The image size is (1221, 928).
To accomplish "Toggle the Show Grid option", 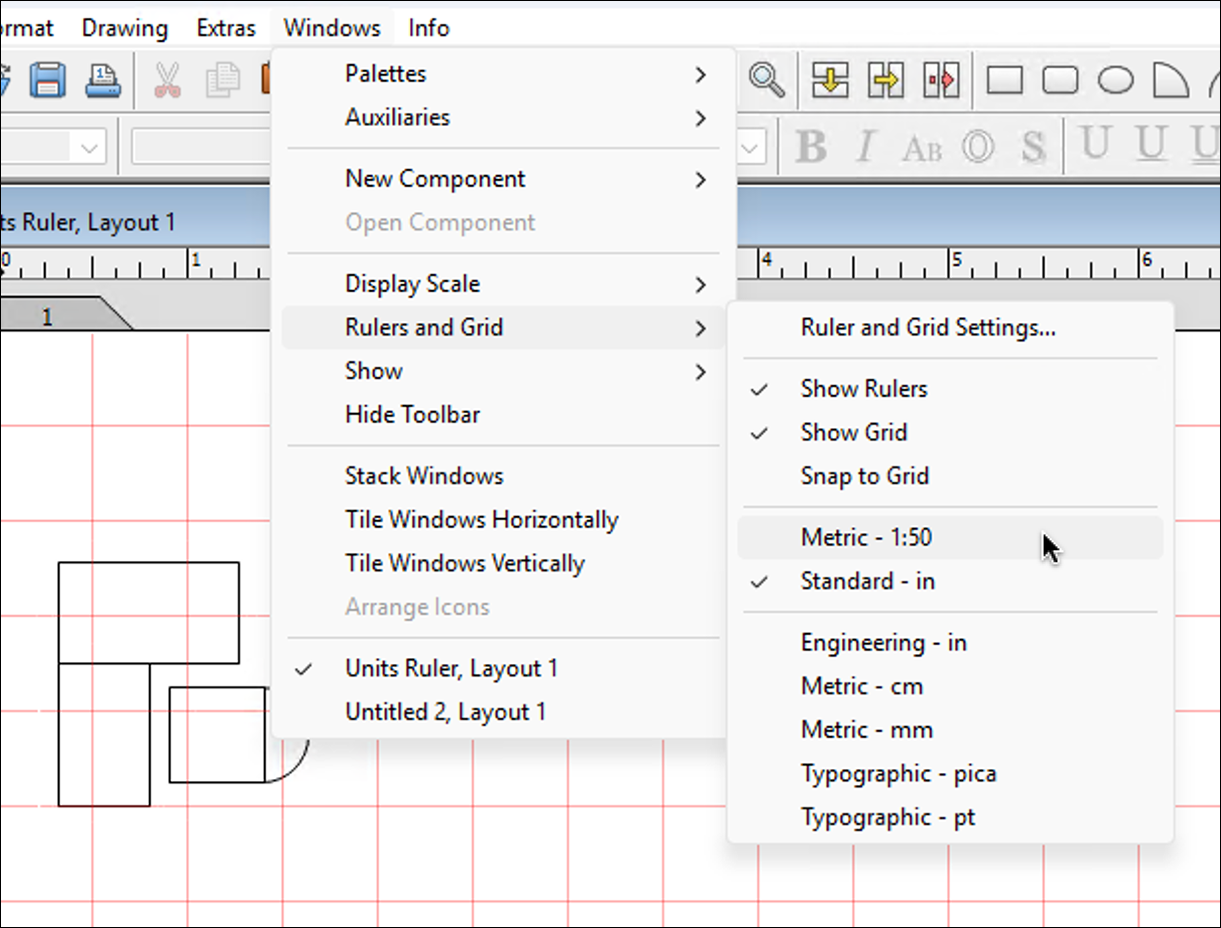I will coord(853,433).
